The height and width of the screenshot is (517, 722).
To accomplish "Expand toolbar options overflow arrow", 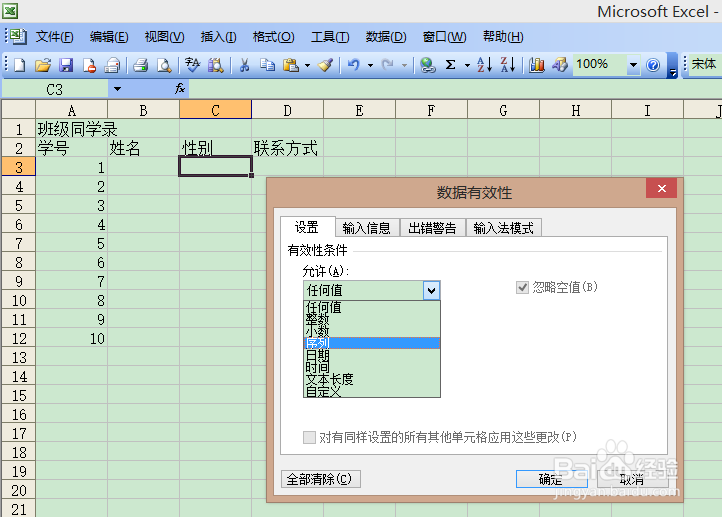I will pyautogui.click(x=673, y=66).
